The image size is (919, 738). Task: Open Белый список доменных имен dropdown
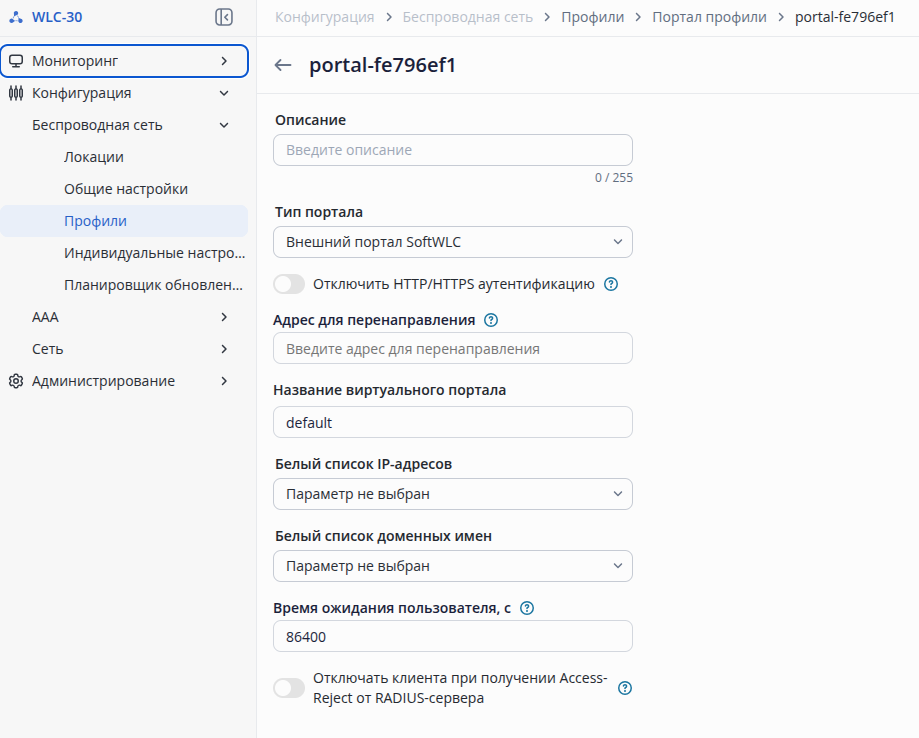coord(452,566)
